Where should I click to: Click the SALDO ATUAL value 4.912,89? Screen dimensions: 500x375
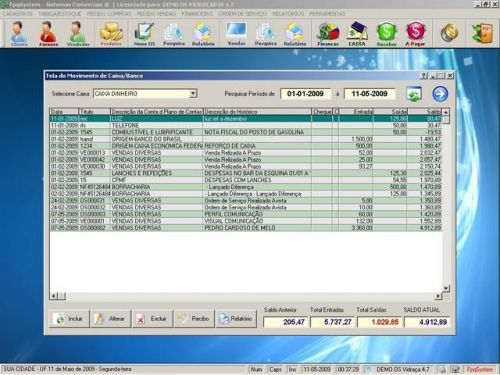pos(427,322)
